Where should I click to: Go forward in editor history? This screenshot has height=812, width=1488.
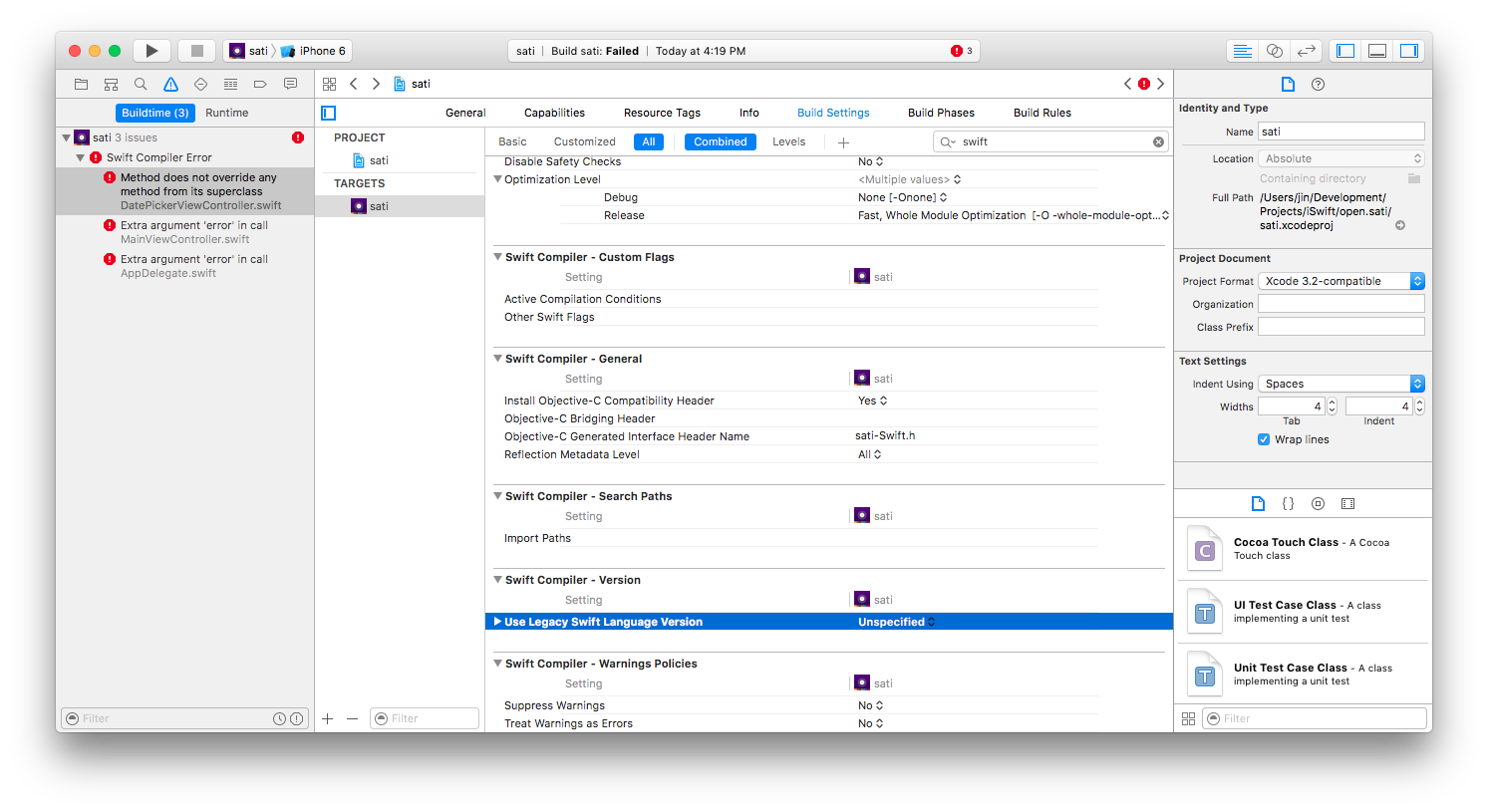point(376,84)
